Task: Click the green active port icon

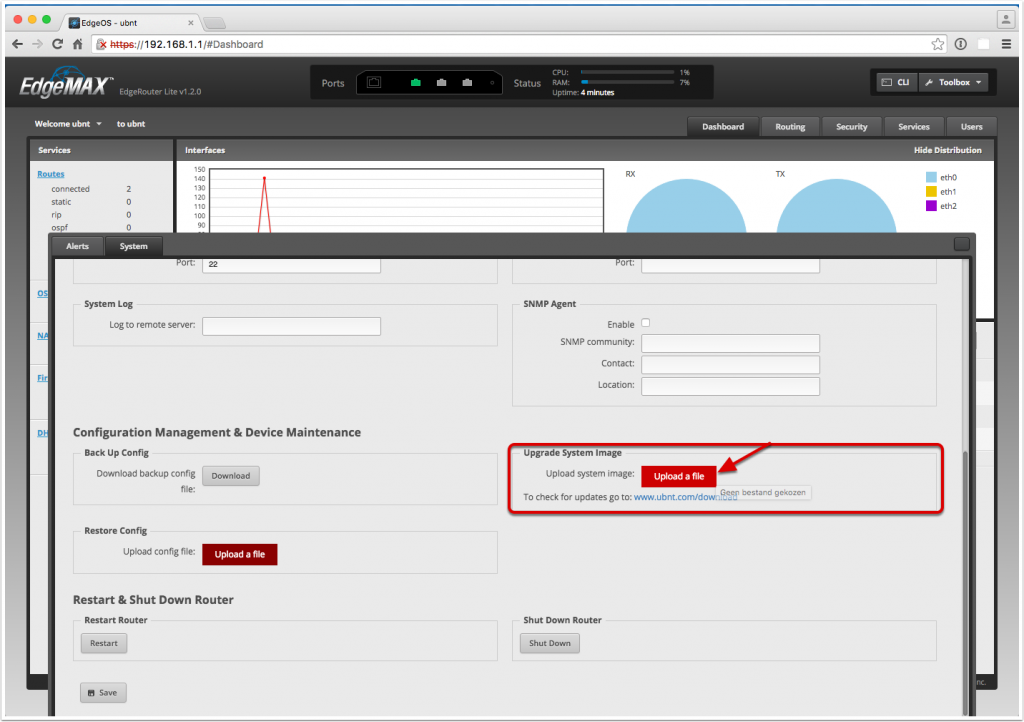Action: click(x=415, y=83)
